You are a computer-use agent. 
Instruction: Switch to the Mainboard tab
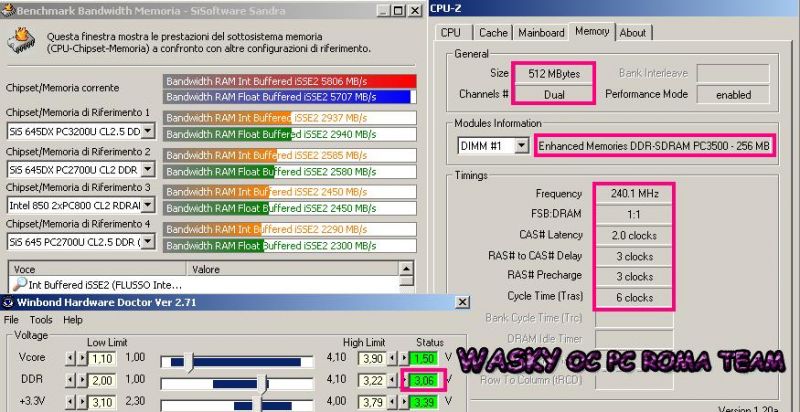coord(541,33)
